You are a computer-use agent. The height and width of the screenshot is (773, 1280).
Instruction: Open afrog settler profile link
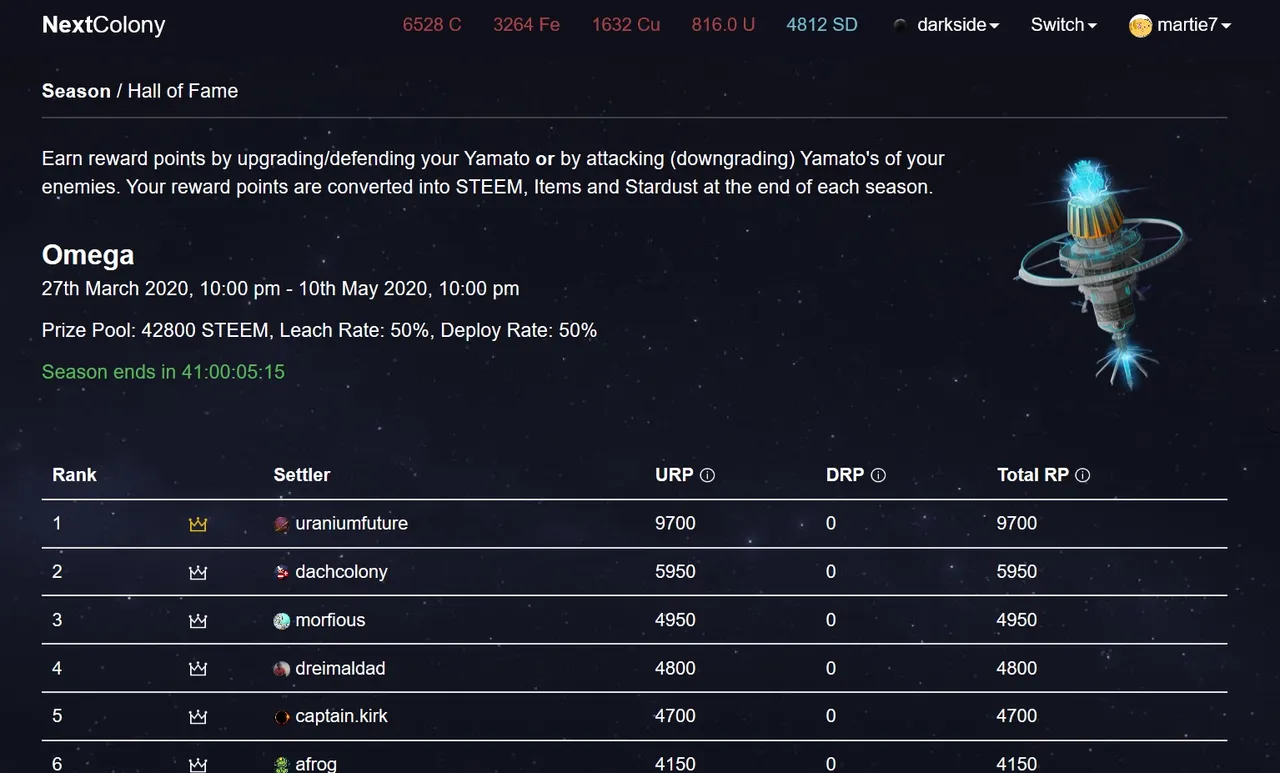316,764
